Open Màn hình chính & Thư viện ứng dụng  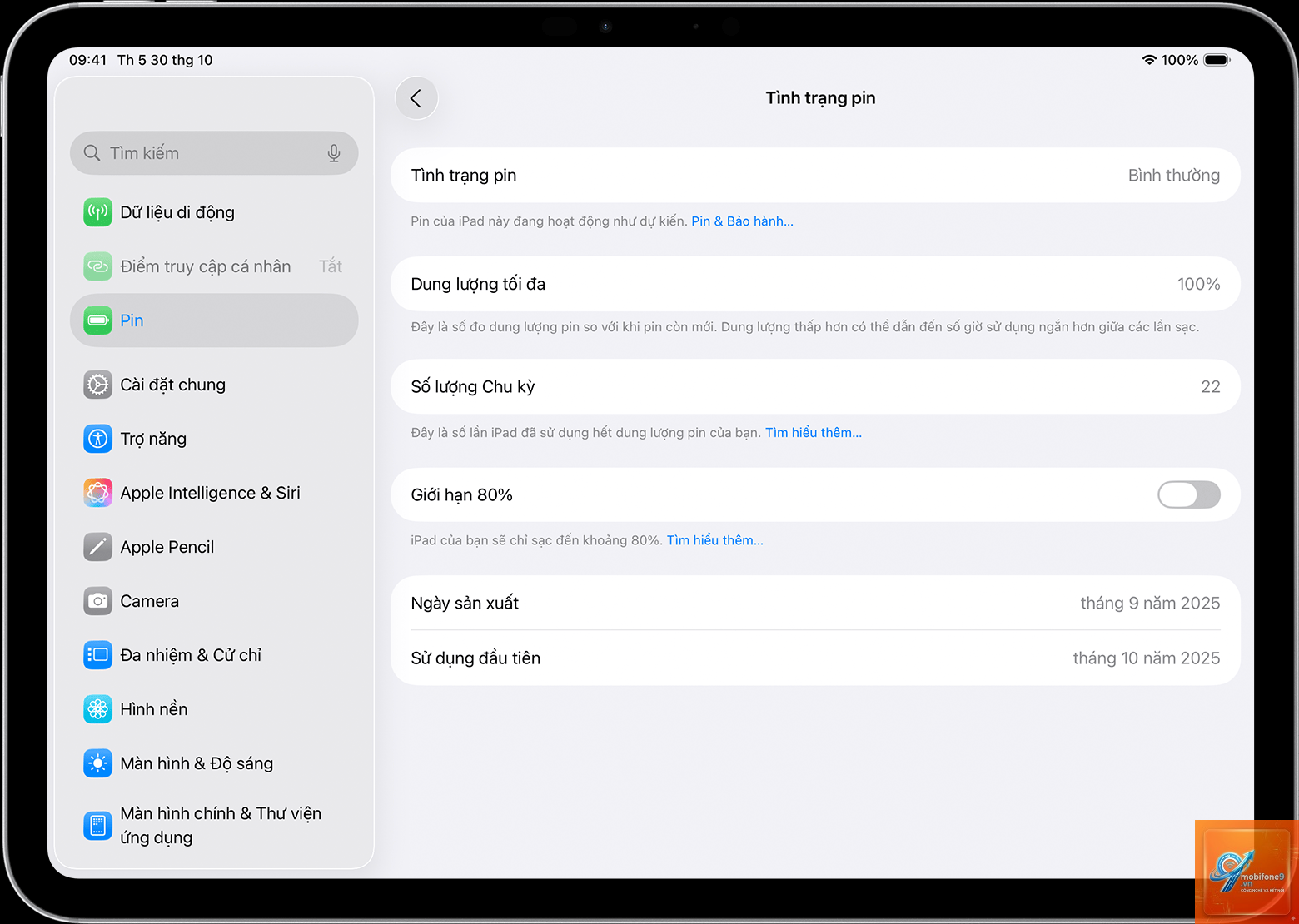click(214, 826)
